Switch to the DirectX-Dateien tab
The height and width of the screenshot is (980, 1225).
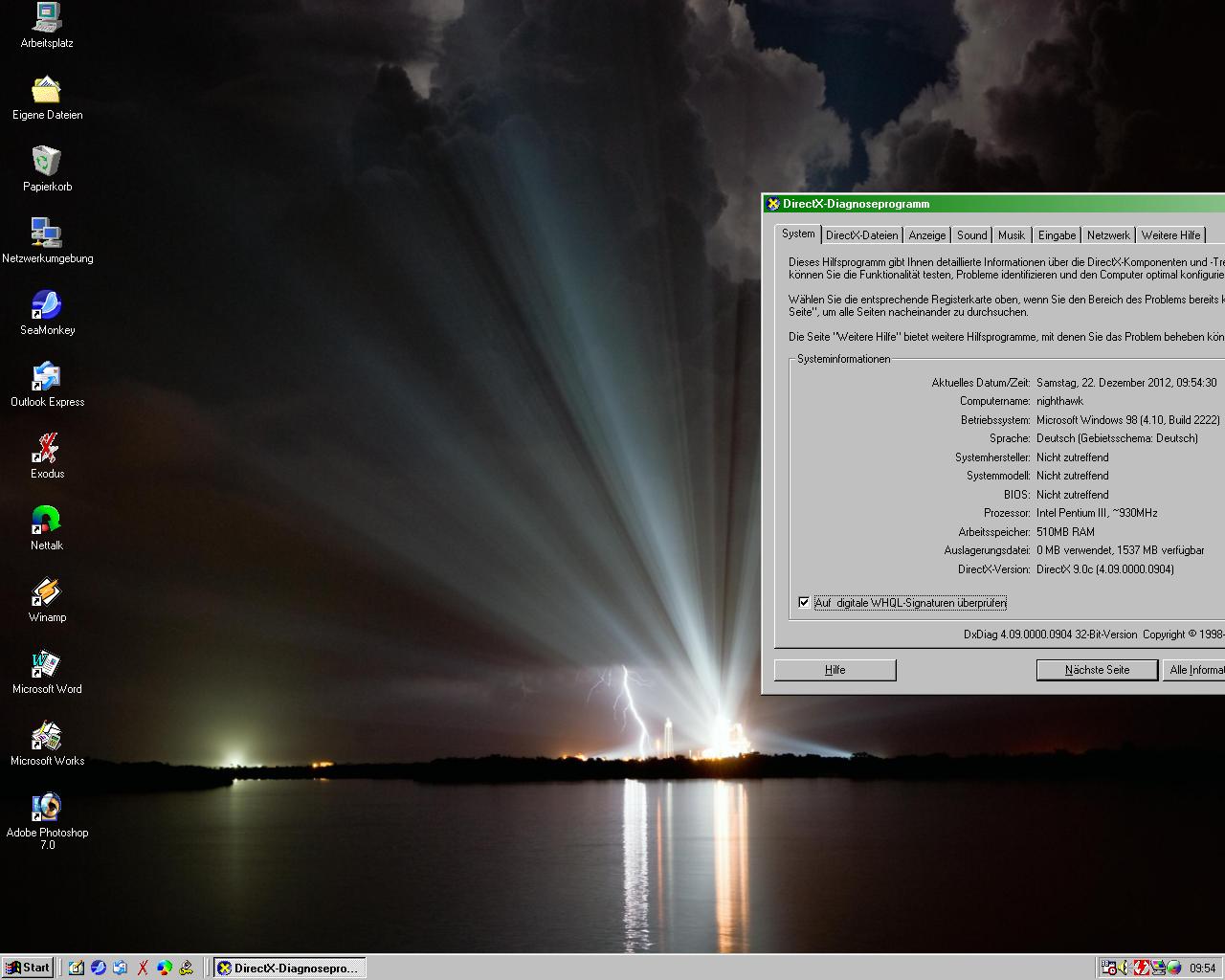[x=862, y=235]
